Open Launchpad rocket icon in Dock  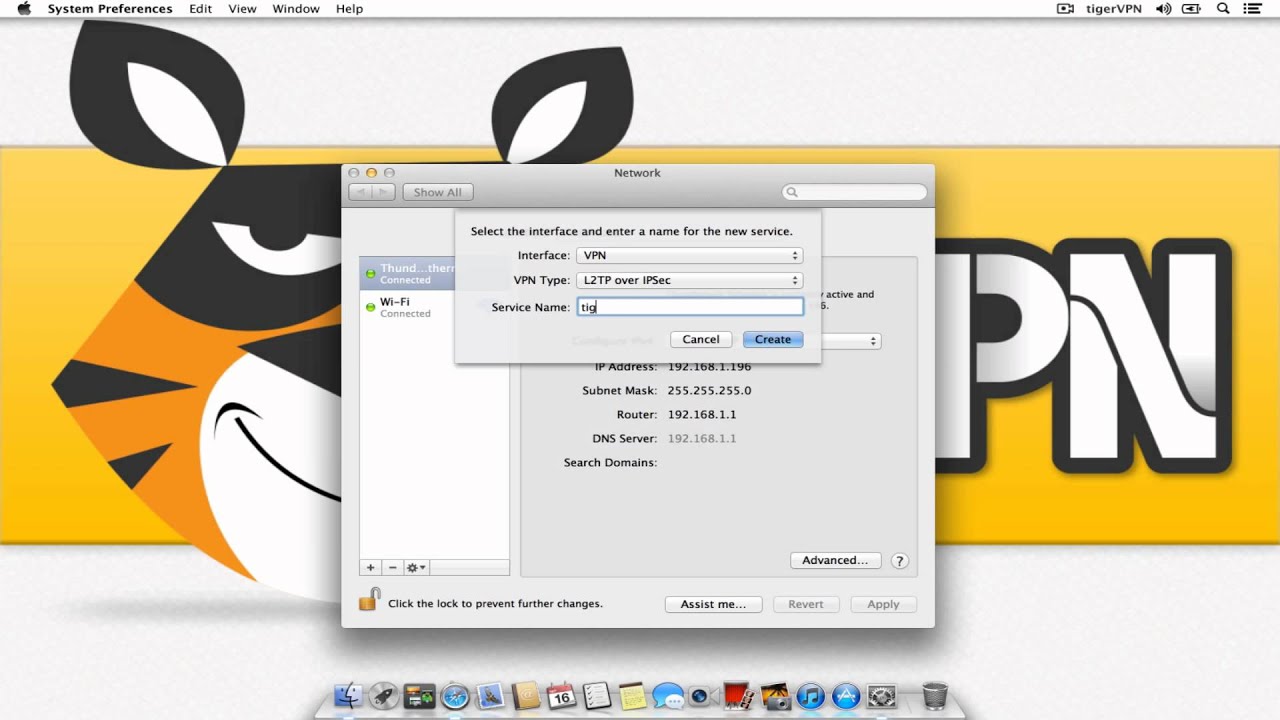(x=384, y=696)
